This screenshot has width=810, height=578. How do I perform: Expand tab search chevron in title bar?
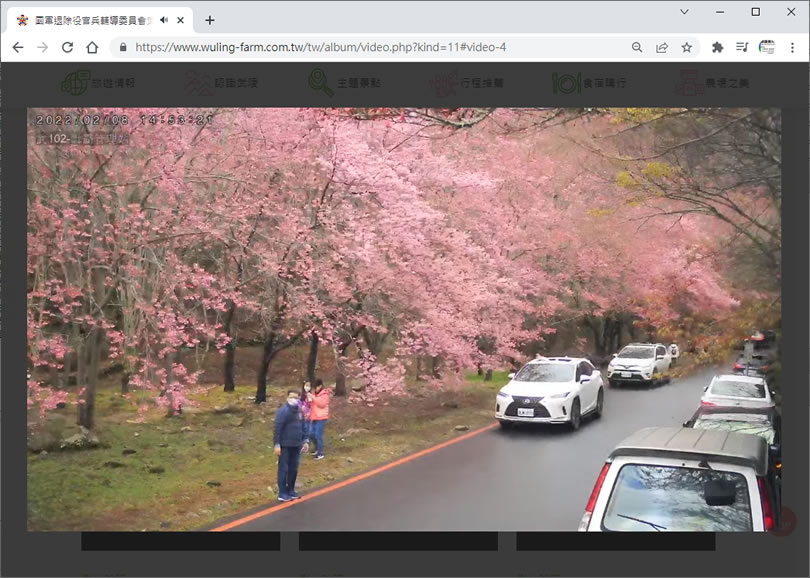coord(684,12)
